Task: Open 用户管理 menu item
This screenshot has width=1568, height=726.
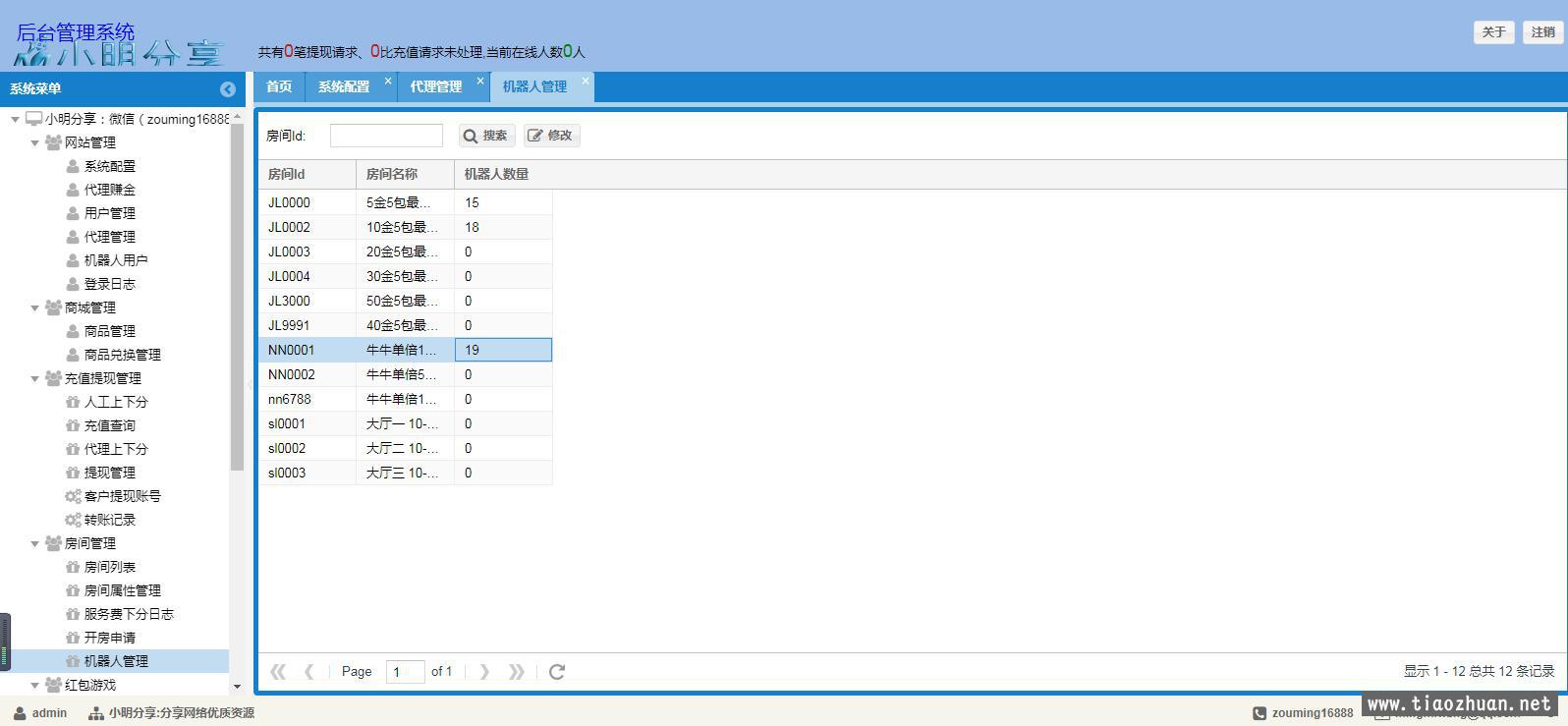Action: point(110,213)
